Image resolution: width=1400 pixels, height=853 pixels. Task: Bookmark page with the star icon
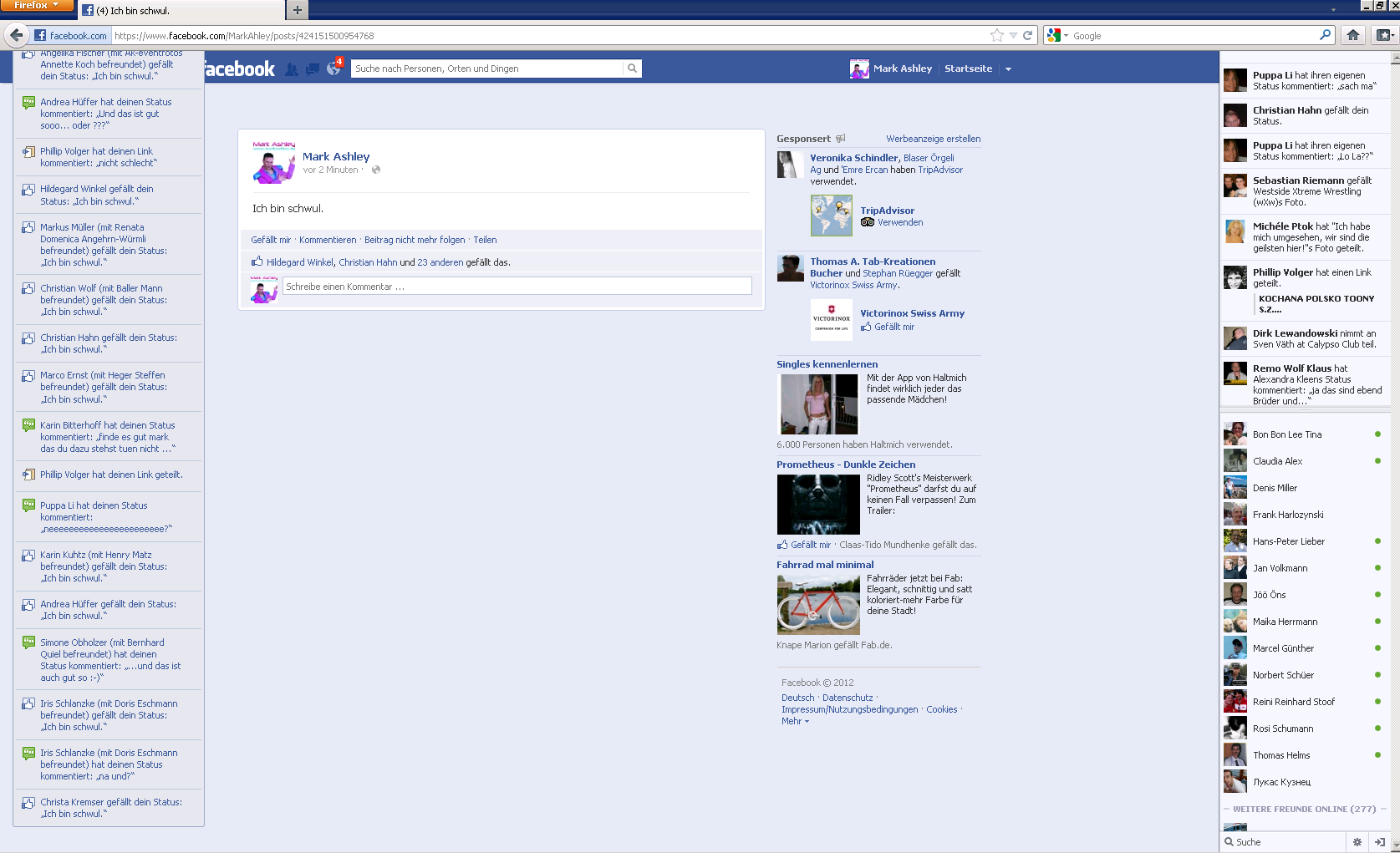(997, 35)
